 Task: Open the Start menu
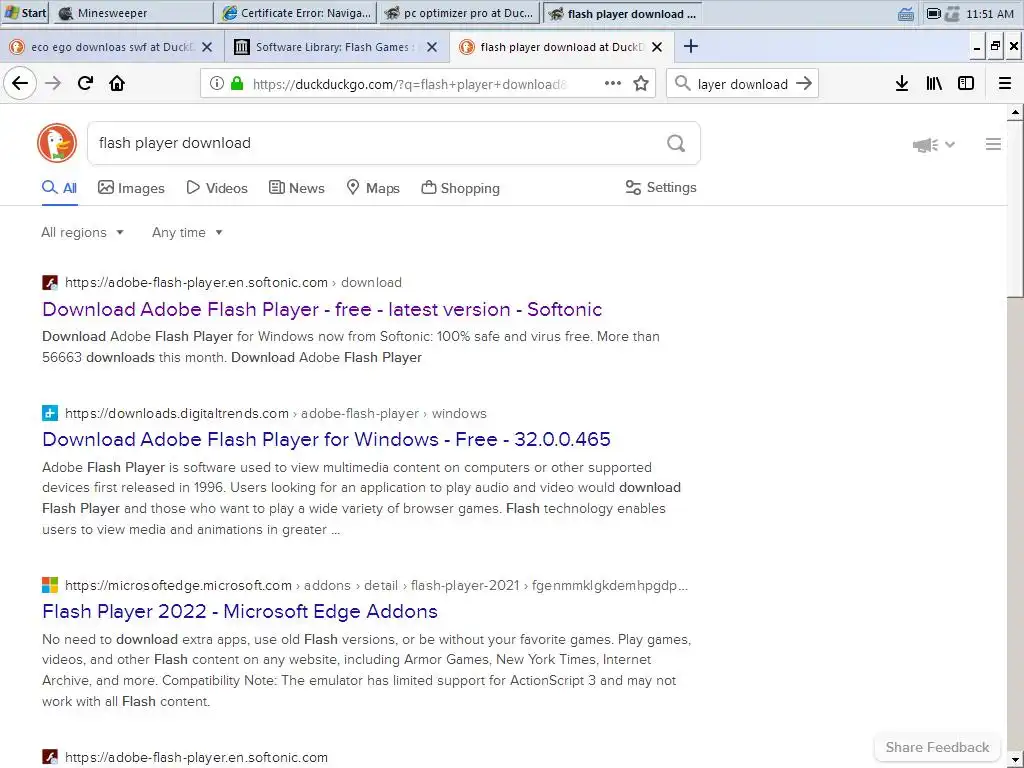point(25,13)
